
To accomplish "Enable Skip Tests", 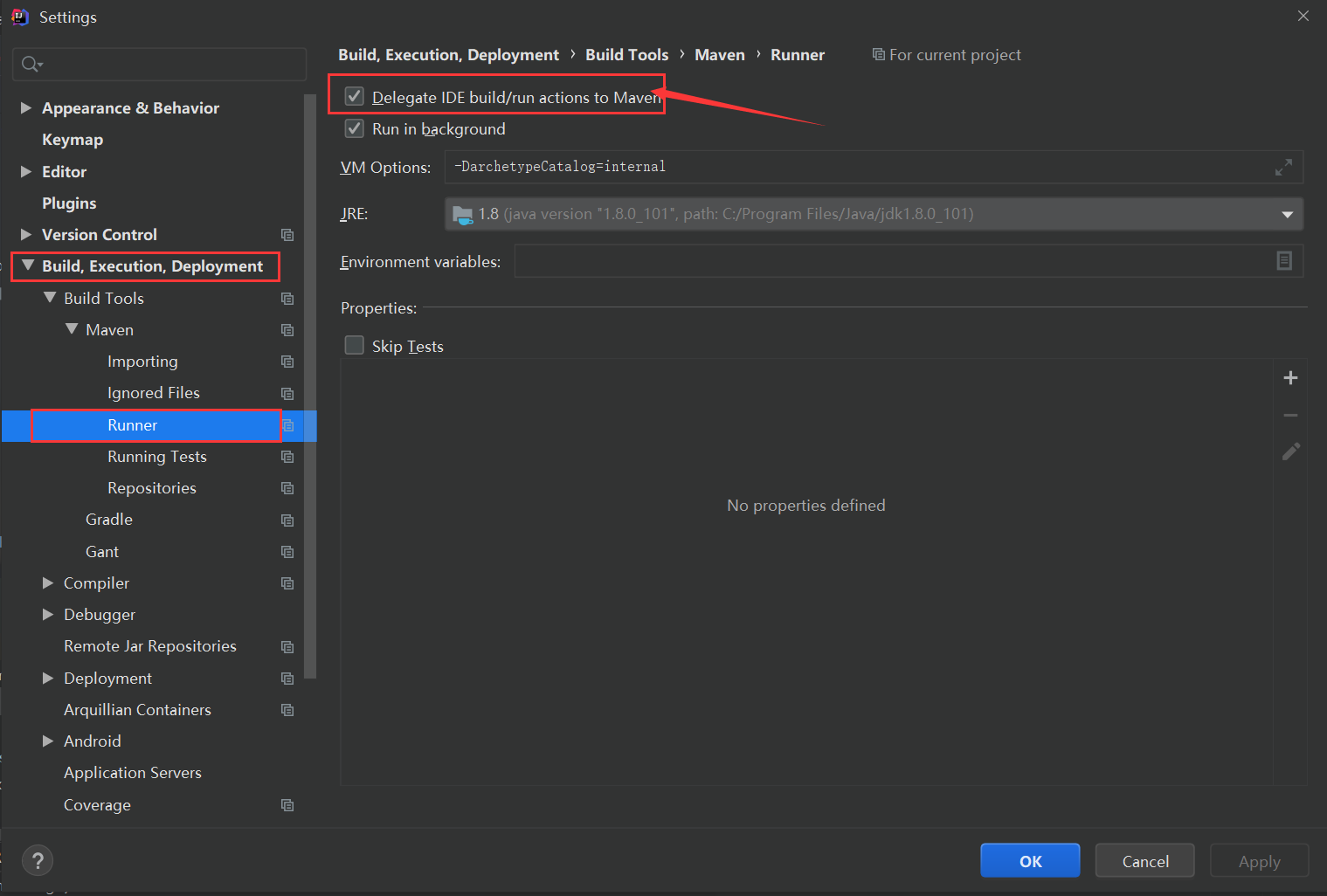I will tap(354, 345).
